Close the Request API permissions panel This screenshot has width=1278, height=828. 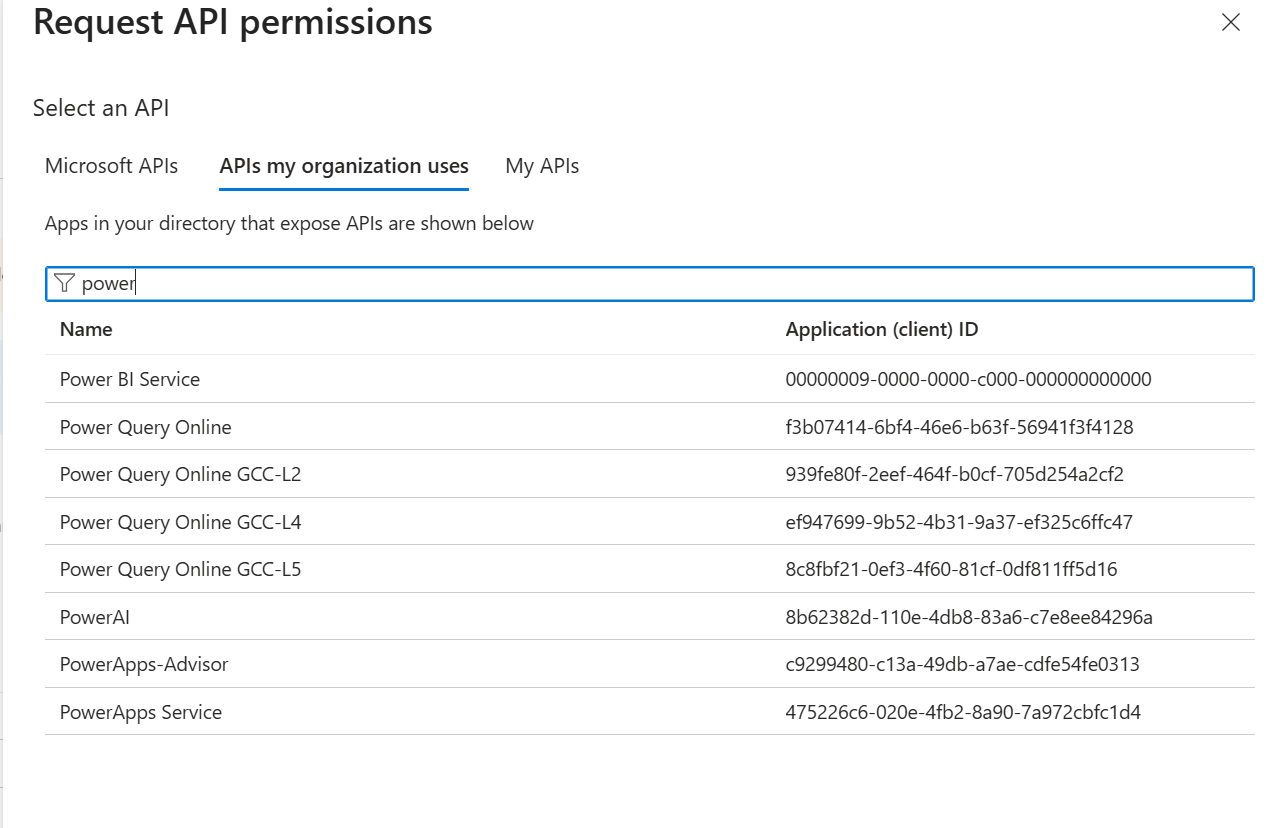click(1229, 22)
